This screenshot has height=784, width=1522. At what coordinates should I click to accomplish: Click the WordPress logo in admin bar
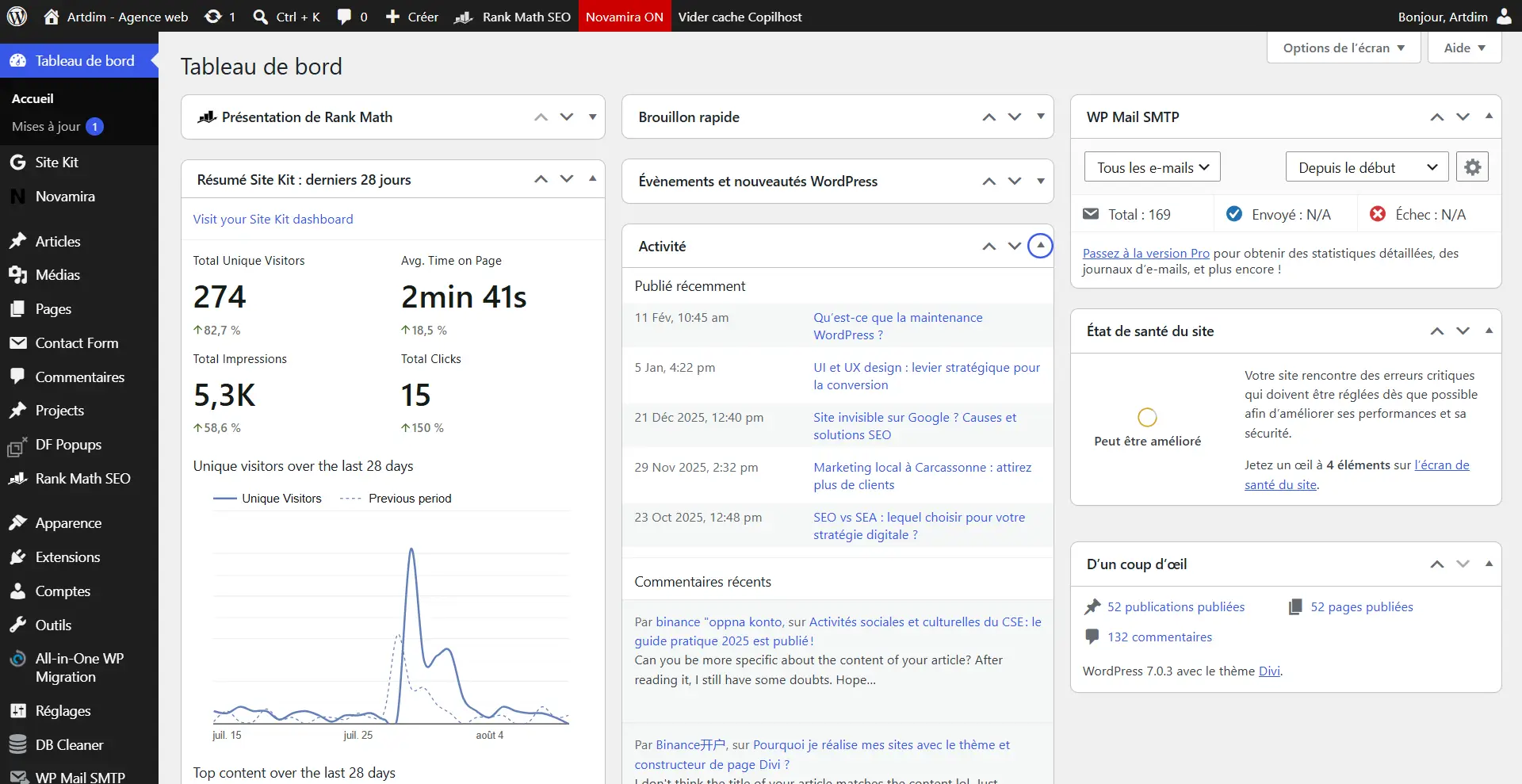pyautogui.click(x=17, y=16)
